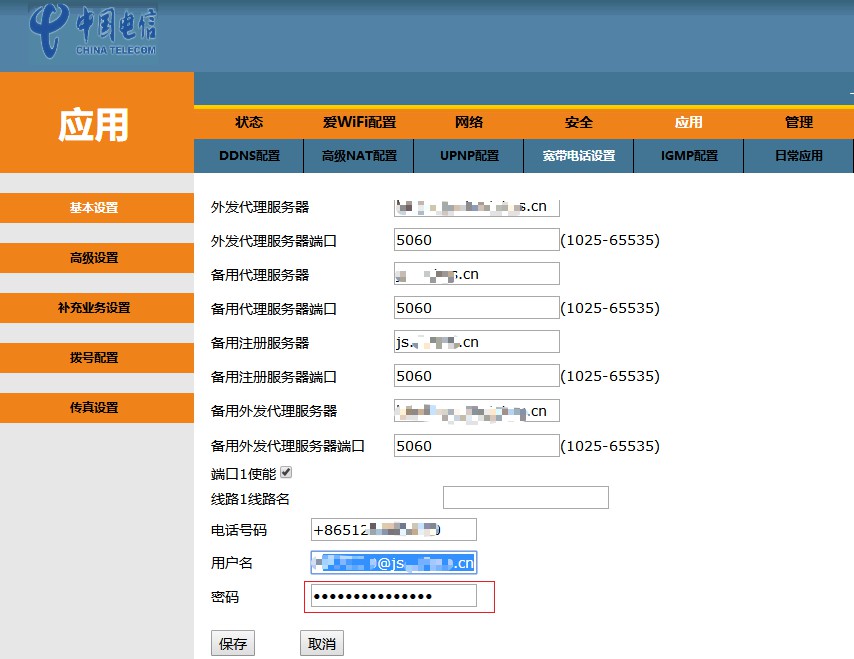This screenshot has width=854, height=659.
Task: Switch to the 网络 tab
Action: (468, 122)
